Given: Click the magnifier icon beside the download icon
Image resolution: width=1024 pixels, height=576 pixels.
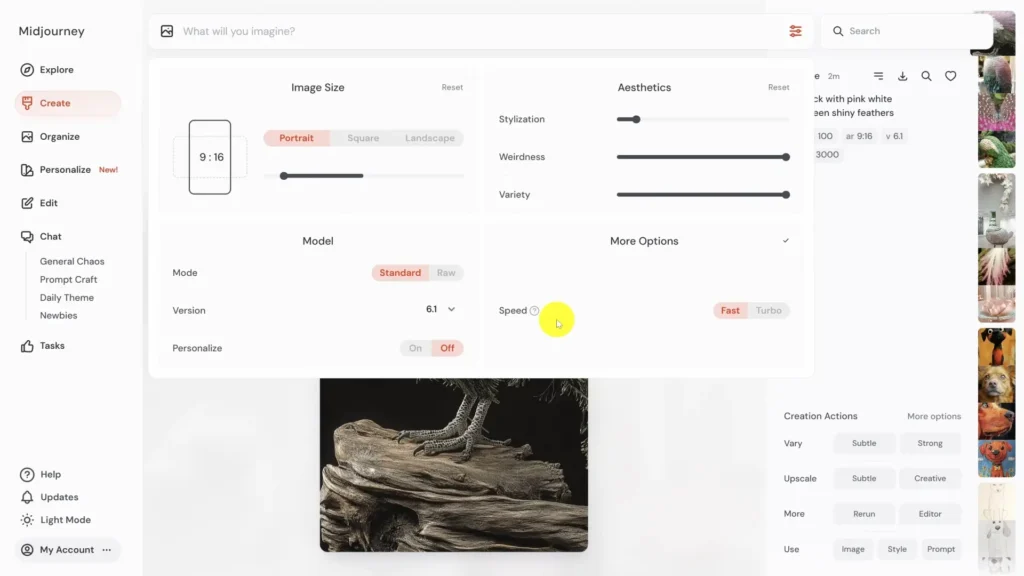Looking at the screenshot, I should (927, 76).
